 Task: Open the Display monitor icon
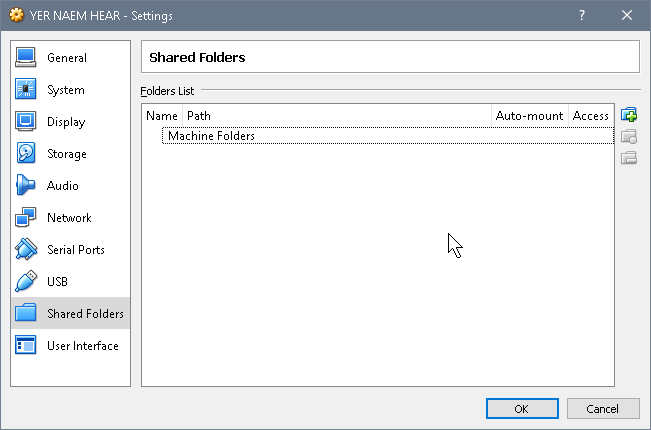click(26, 121)
